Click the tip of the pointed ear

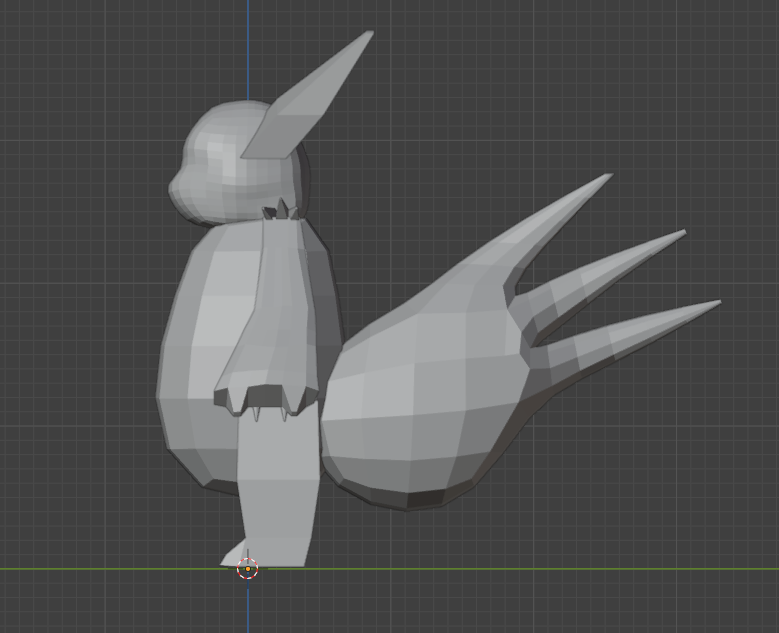pos(368,35)
